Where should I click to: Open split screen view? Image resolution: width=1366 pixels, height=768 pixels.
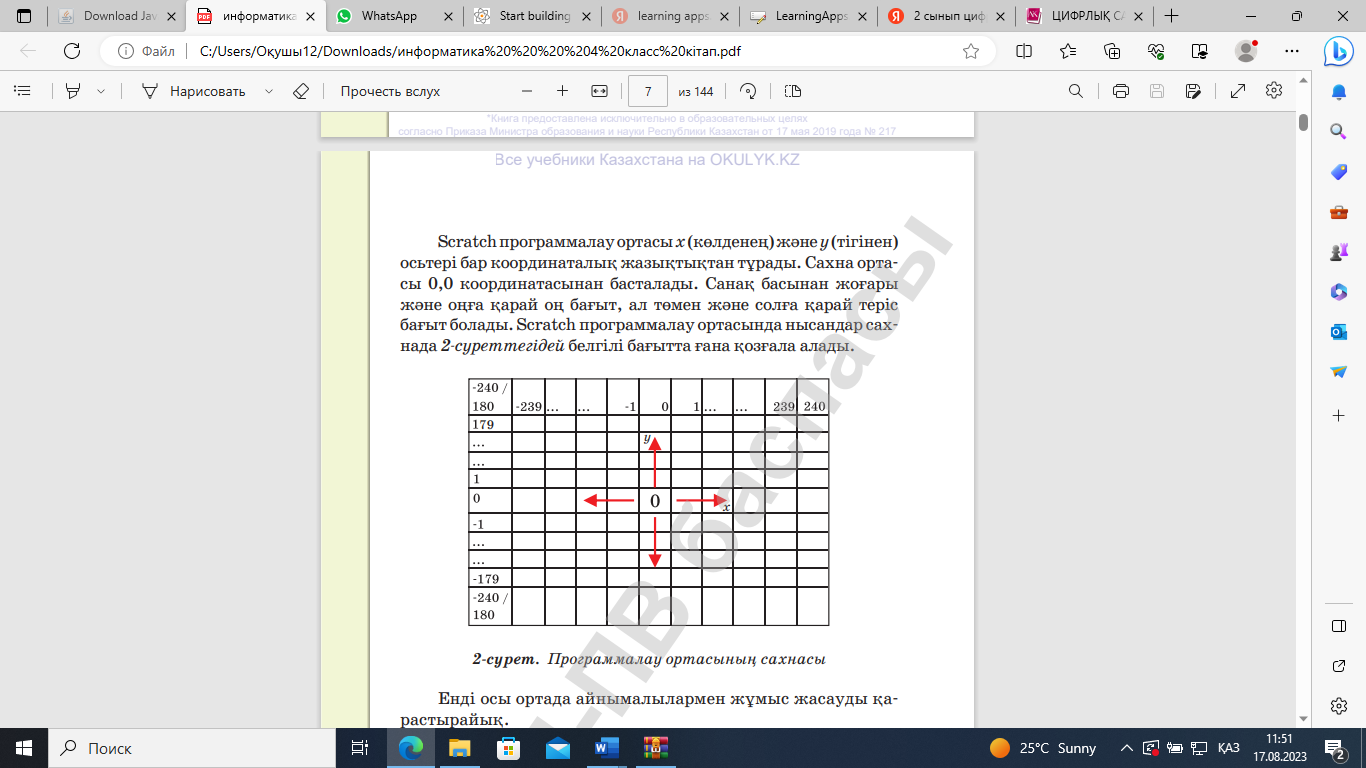[1024, 51]
